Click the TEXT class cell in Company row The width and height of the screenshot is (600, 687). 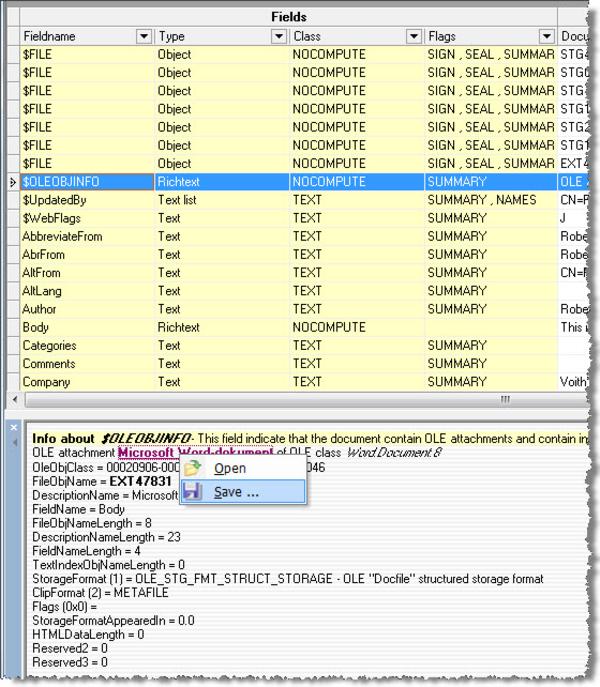coord(357,382)
